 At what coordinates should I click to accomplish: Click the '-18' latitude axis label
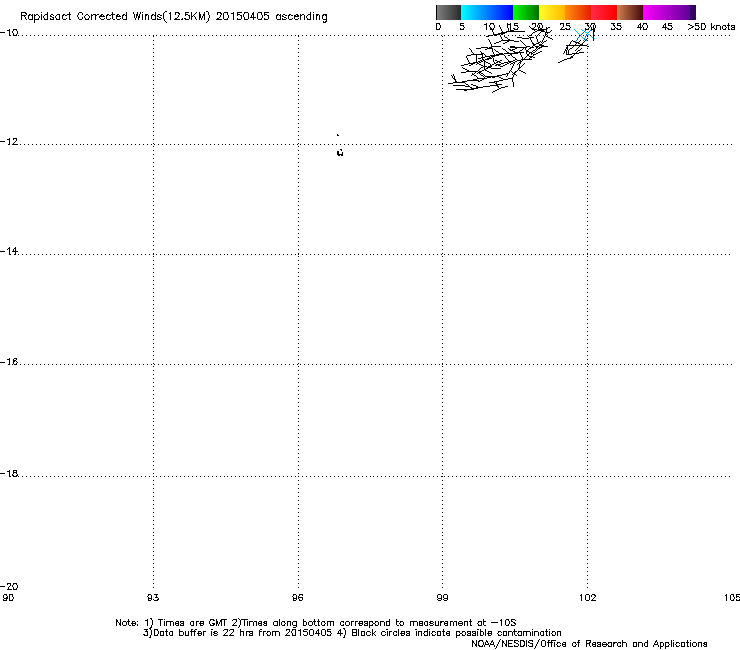[9, 473]
